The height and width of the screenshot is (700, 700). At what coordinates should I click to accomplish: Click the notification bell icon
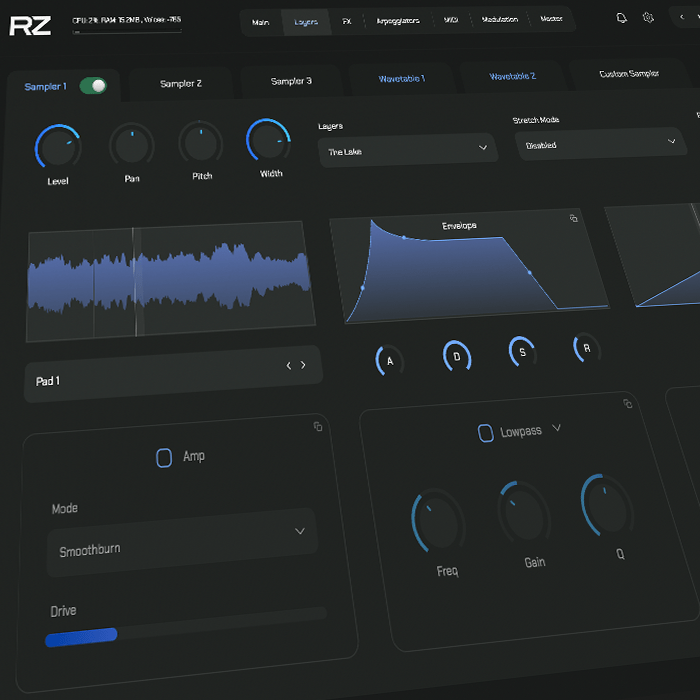622,18
